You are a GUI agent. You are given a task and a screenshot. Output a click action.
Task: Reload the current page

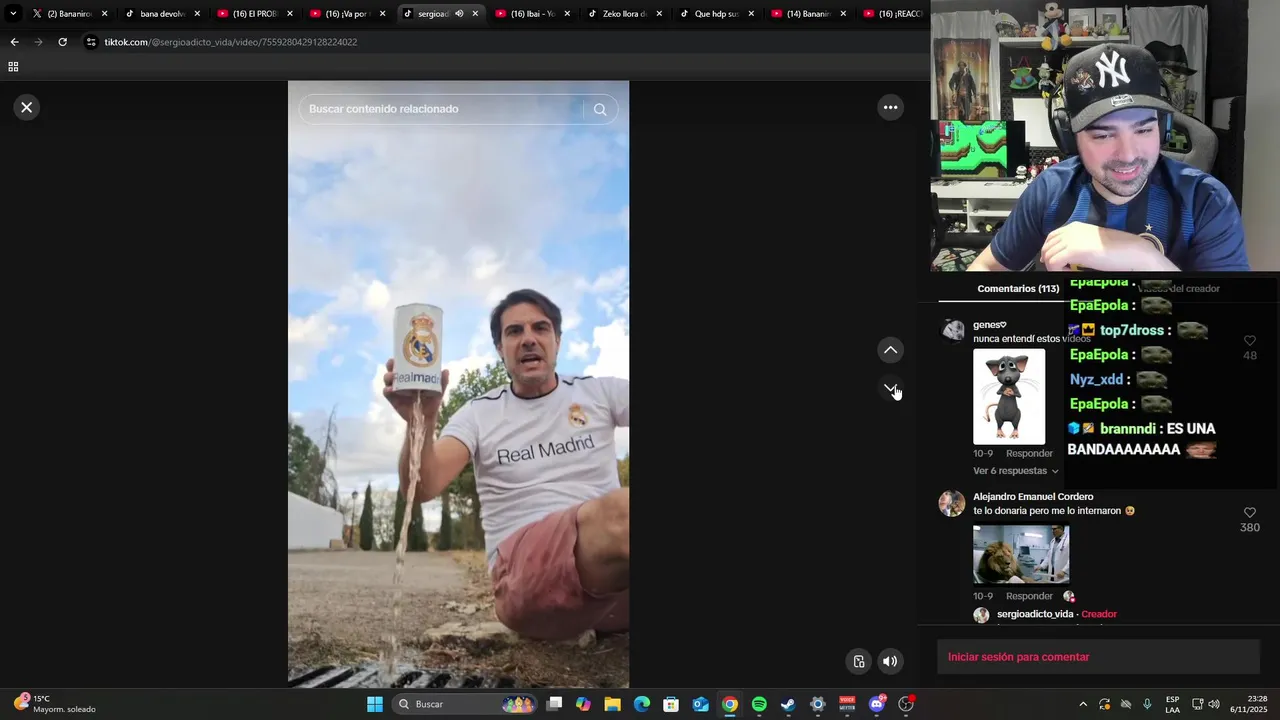tap(62, 42)
